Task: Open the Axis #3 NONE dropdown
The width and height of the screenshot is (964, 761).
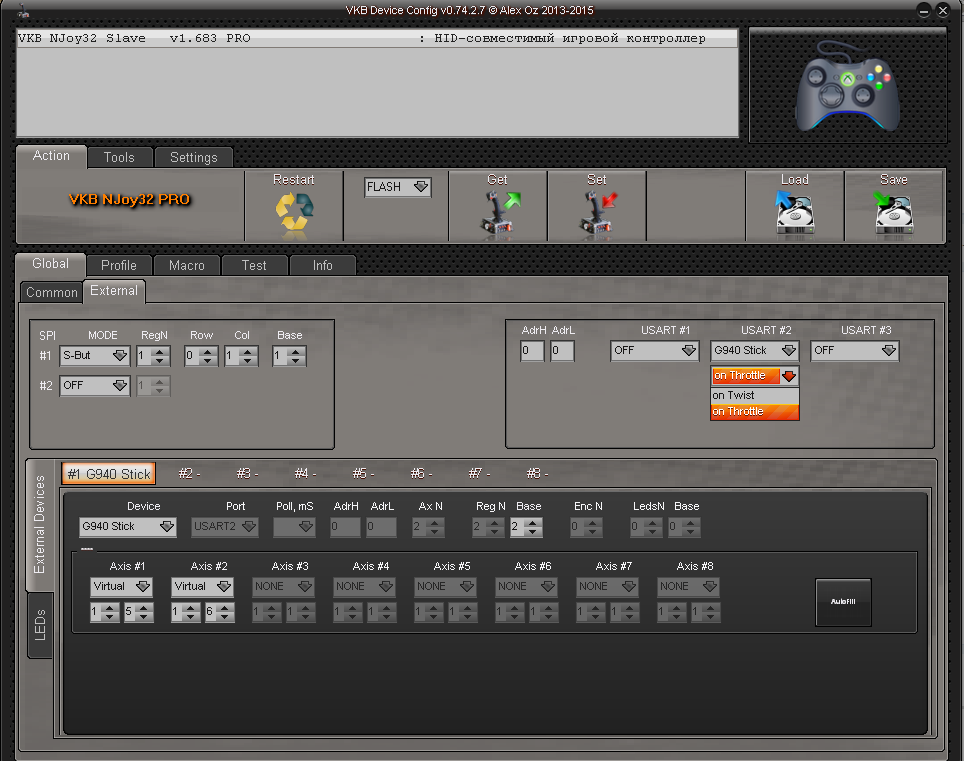Action: click(x=283, y=586)
